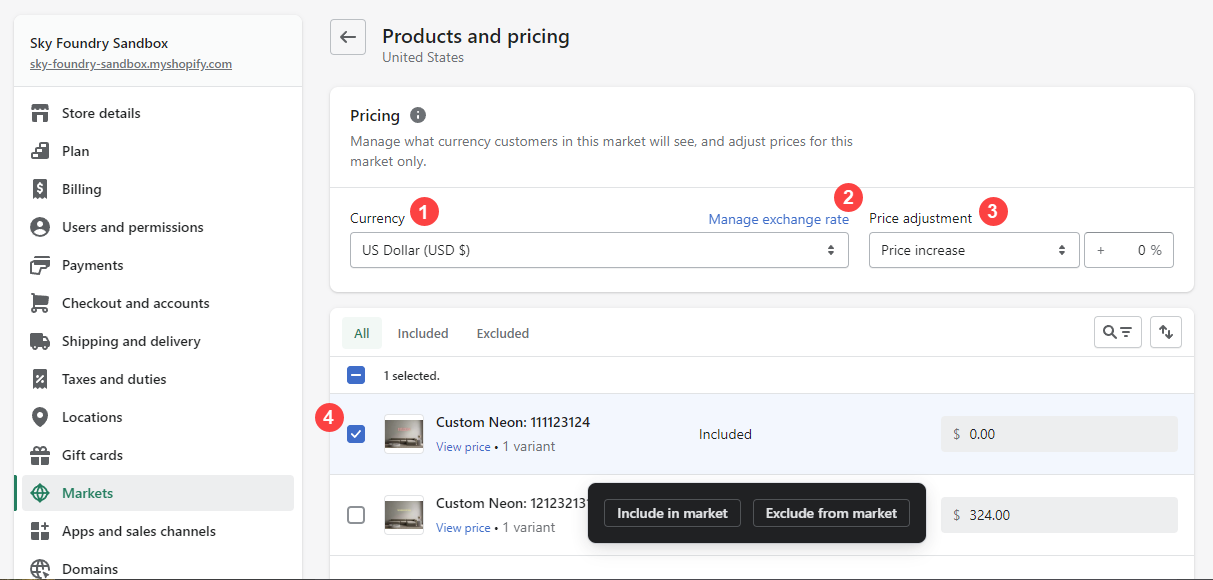Check the second Custom Neon product
Viewport: 1213px width, 580px height.
(356, 515)
